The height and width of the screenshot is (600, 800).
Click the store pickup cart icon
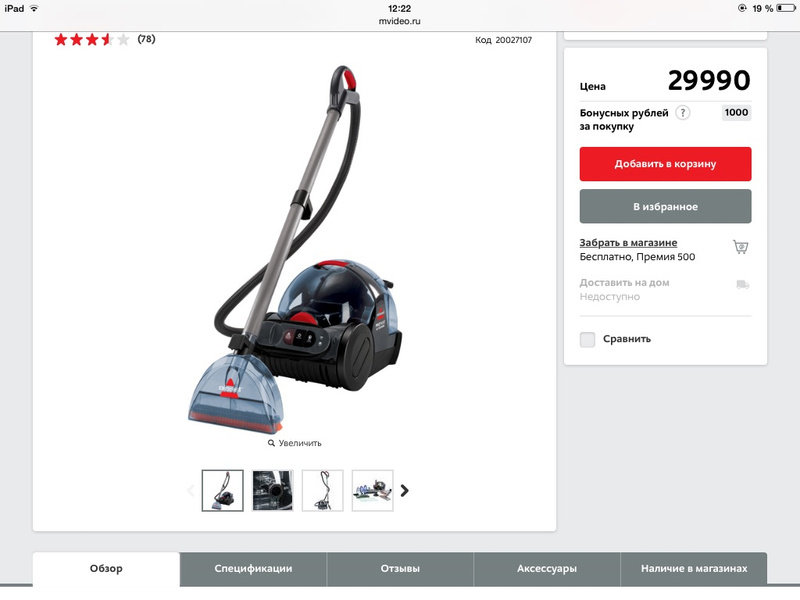[x=741, y=247]
